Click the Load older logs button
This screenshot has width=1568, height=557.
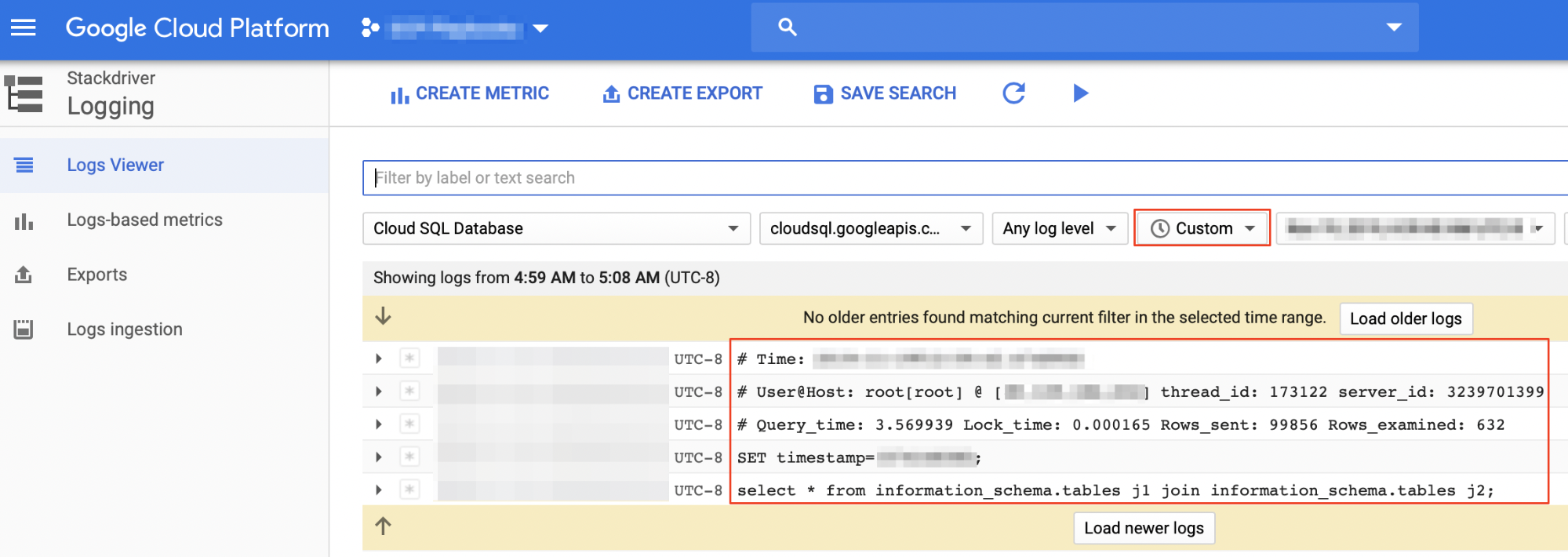point(1405,319)
